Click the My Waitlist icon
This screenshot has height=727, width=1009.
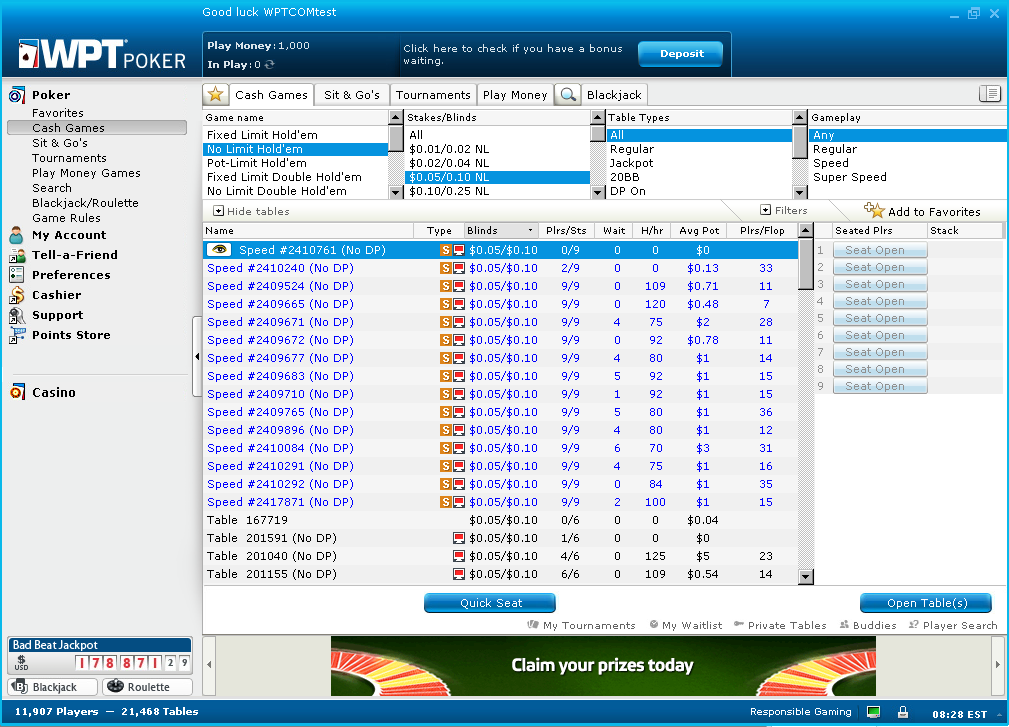tap(654, 624)
